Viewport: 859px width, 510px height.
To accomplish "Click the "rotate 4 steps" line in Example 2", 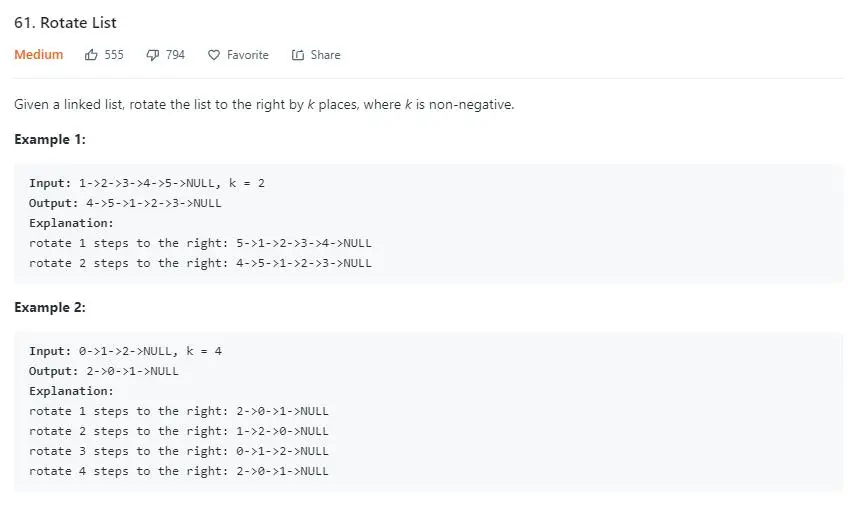I will click(x=179, y=471).
